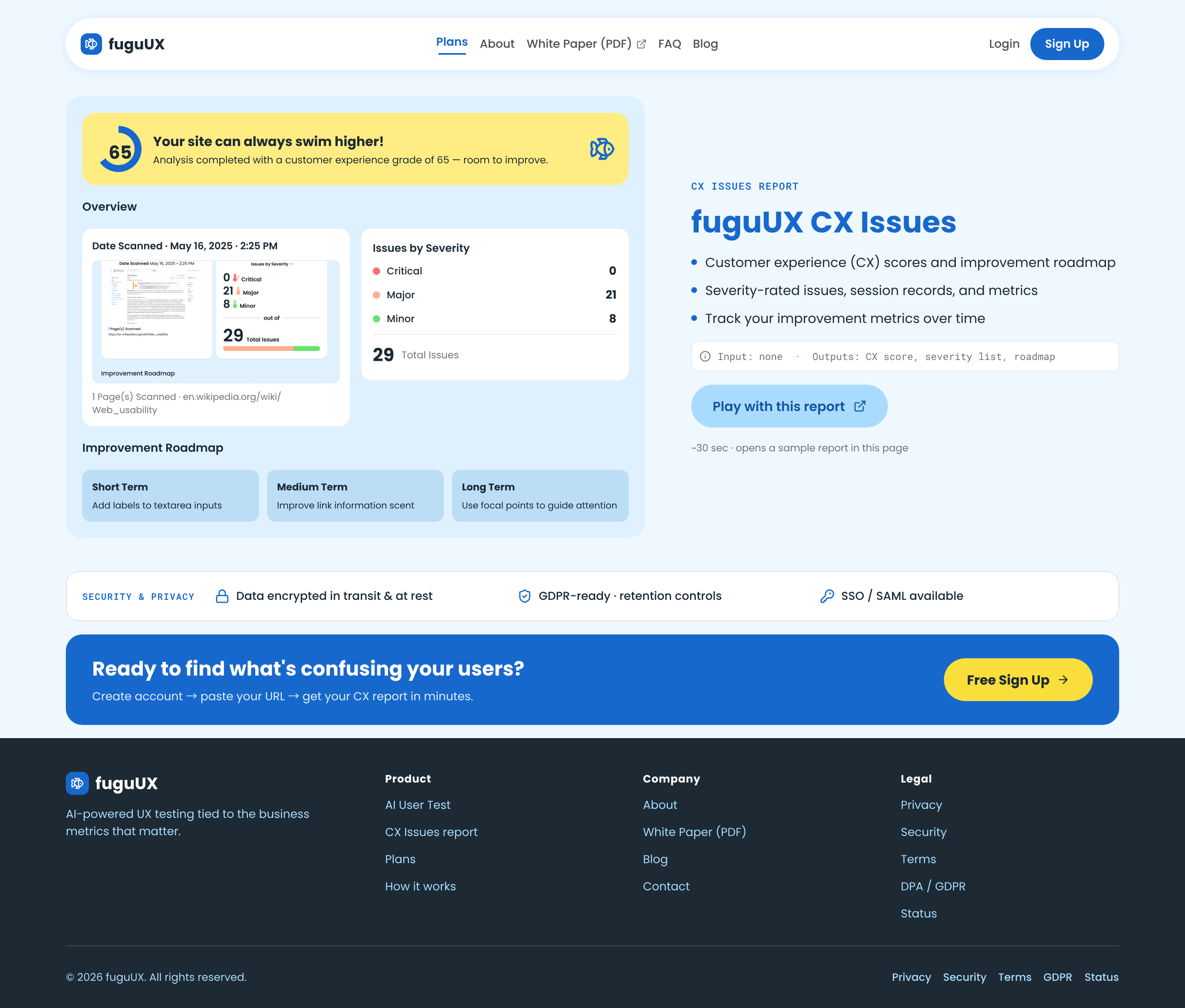Click '1 Page(s) Scanned · en.wikipedia.org' caption

[x=186, y=404]
